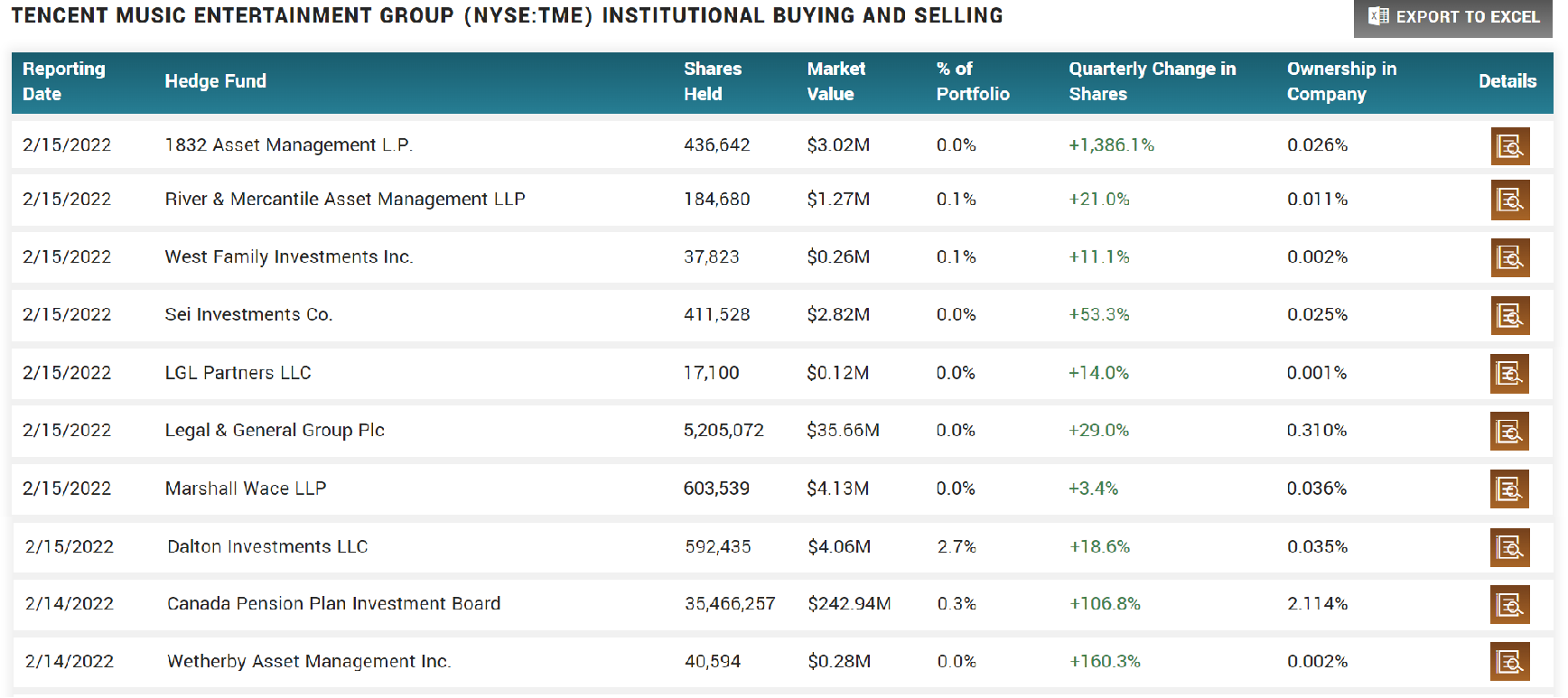Select the 0.3% of portfolio cell

(x=957, y=604)
